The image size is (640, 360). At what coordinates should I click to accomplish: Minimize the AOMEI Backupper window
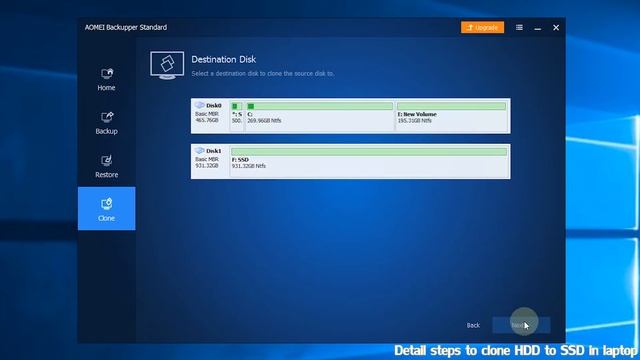(538, 28)
